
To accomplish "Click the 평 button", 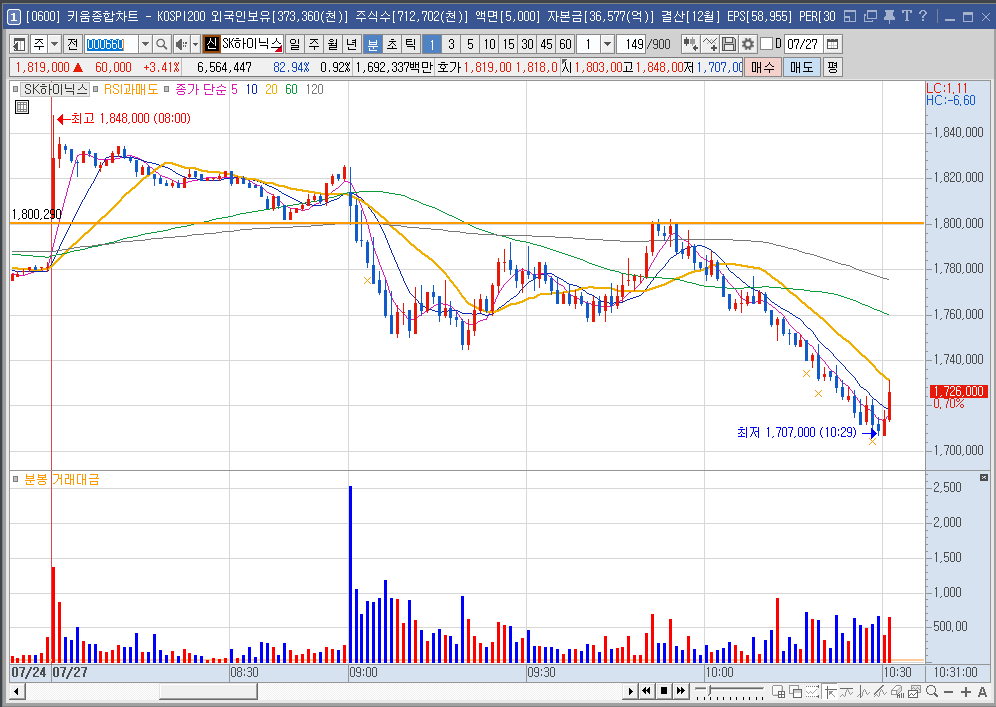I will coord(833,67).
